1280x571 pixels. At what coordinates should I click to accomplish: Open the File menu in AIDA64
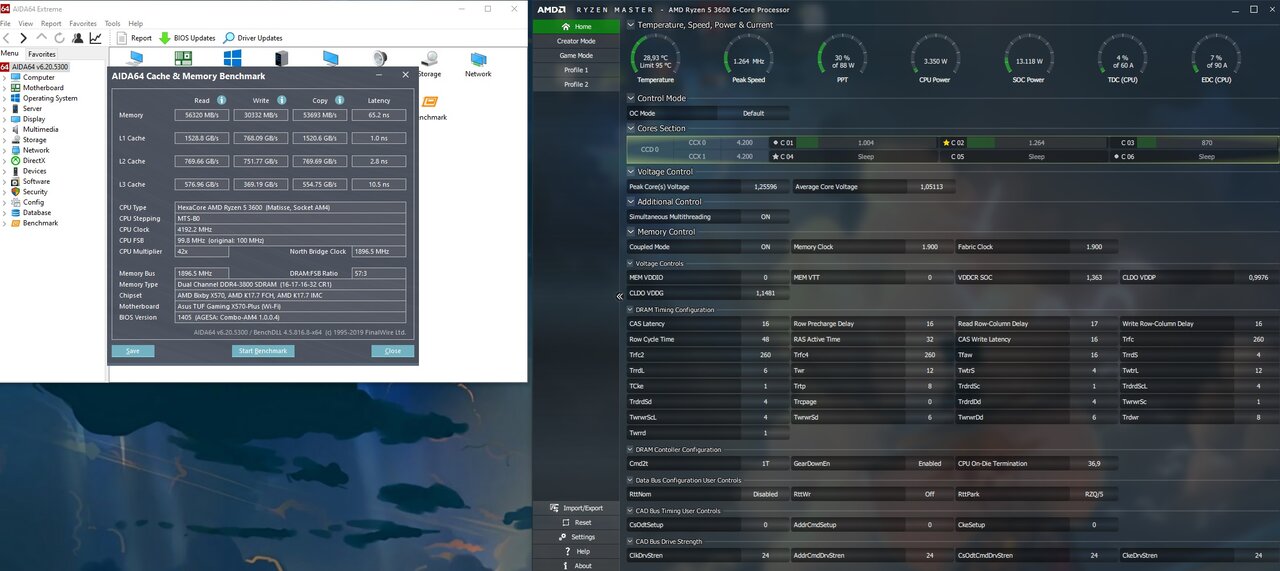pyautogui.click(x=6, y=23)
